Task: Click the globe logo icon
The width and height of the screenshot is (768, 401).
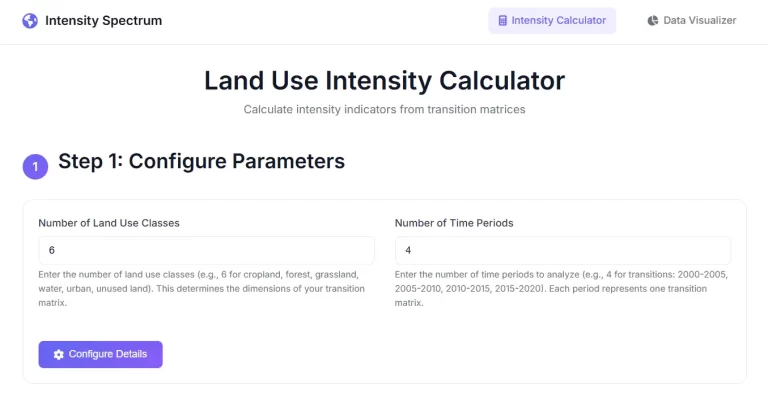Action: (x=29, y=20)
